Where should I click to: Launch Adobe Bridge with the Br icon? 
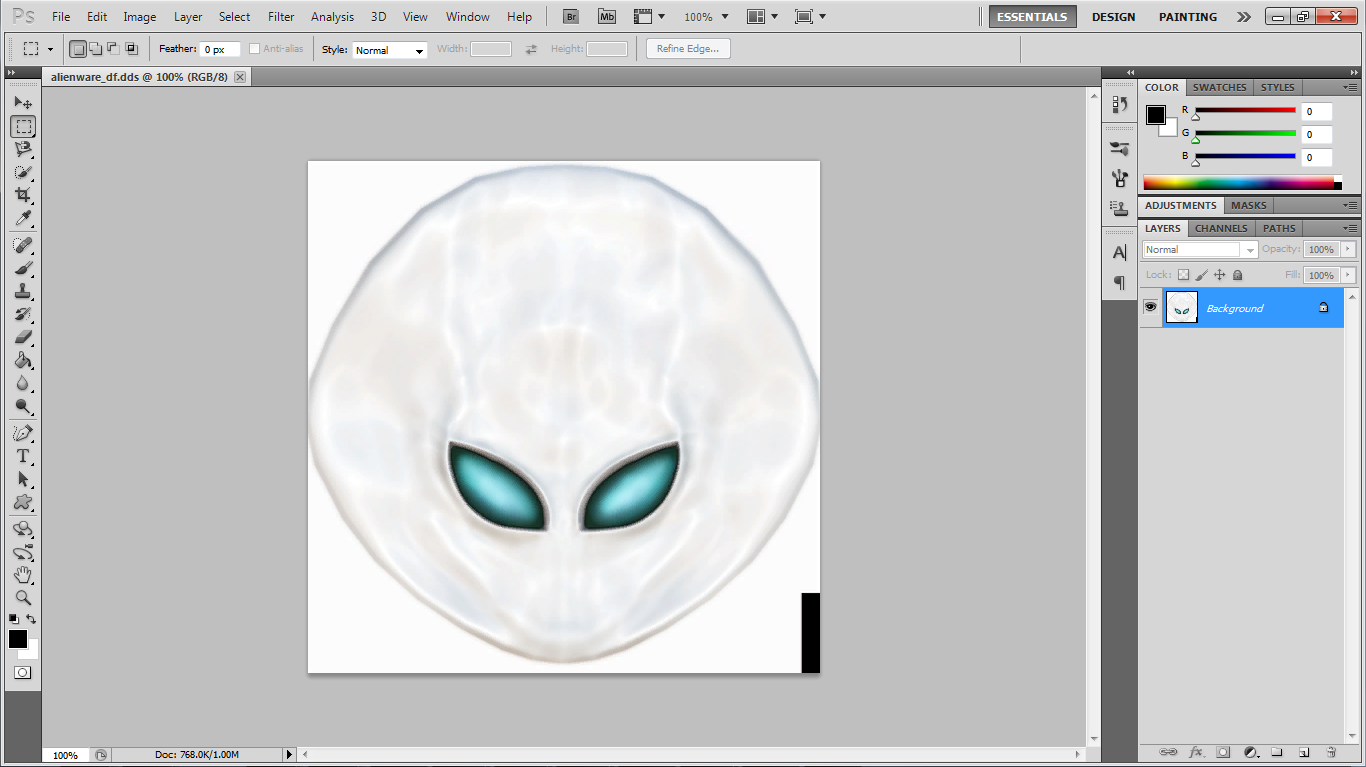[571, 16]
